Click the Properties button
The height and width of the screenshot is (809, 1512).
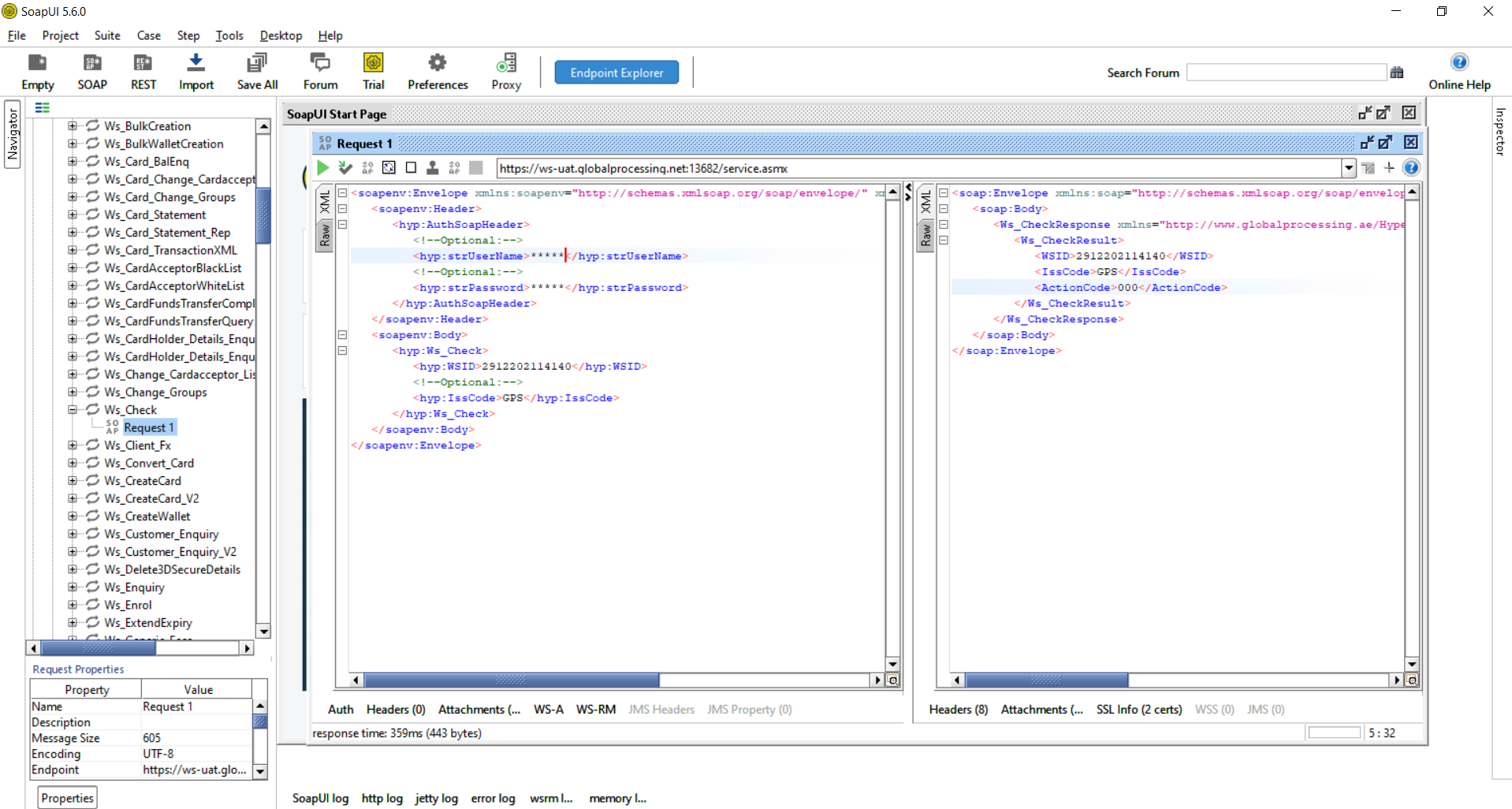pyautogui.click(x=68, y=798)
